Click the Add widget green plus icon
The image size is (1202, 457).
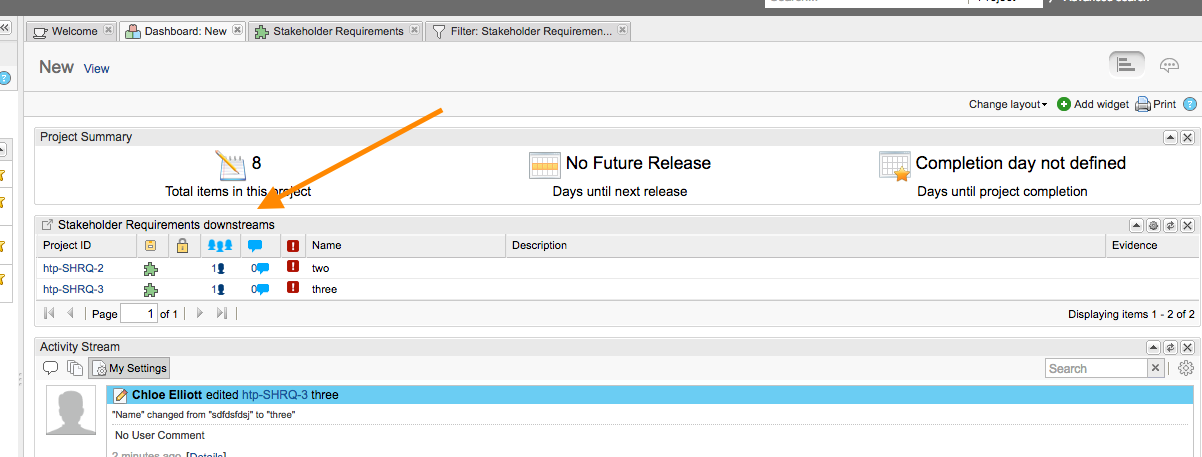click(x=1064, y=104)
